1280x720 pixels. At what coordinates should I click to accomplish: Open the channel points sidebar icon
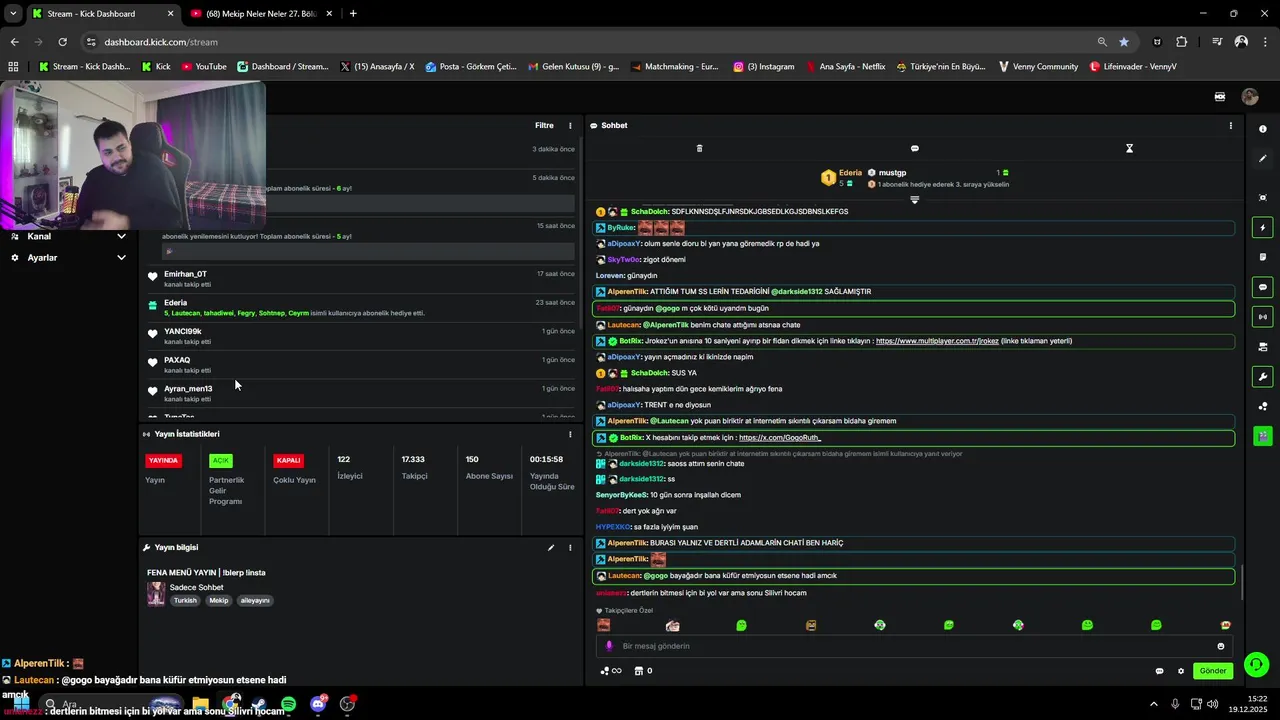pyautogui.click(x=1263, y=406)
